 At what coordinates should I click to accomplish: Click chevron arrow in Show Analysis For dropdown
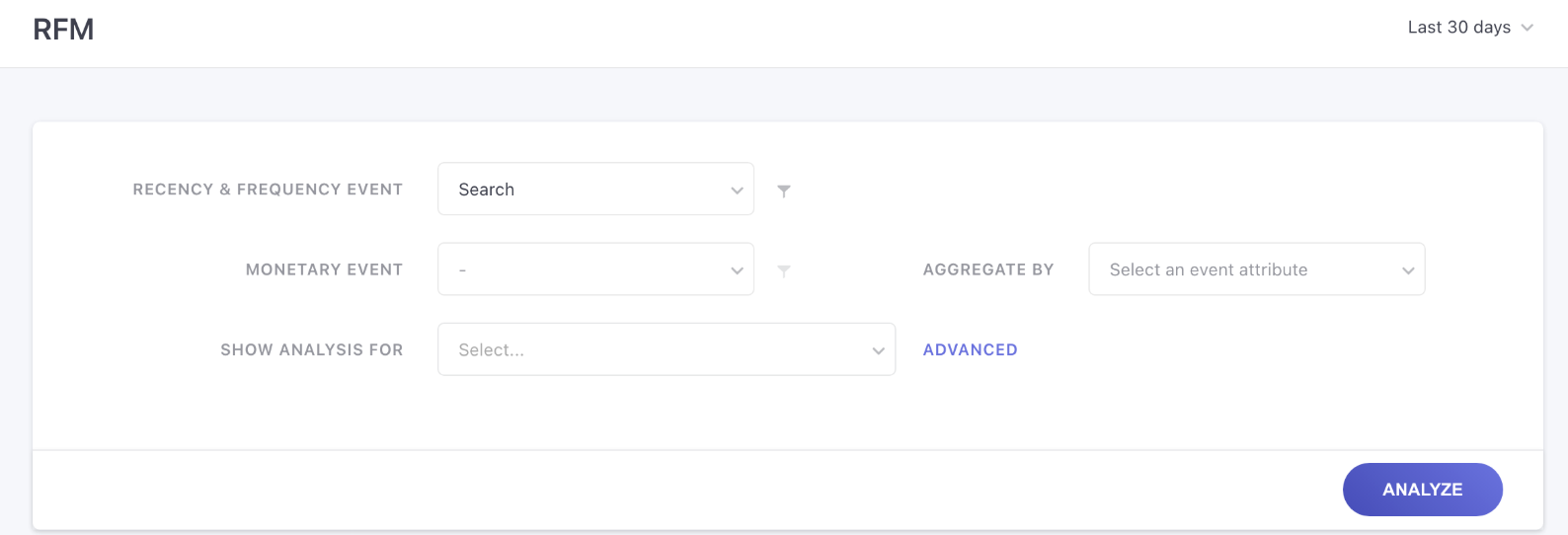click(x=878, y=350)
